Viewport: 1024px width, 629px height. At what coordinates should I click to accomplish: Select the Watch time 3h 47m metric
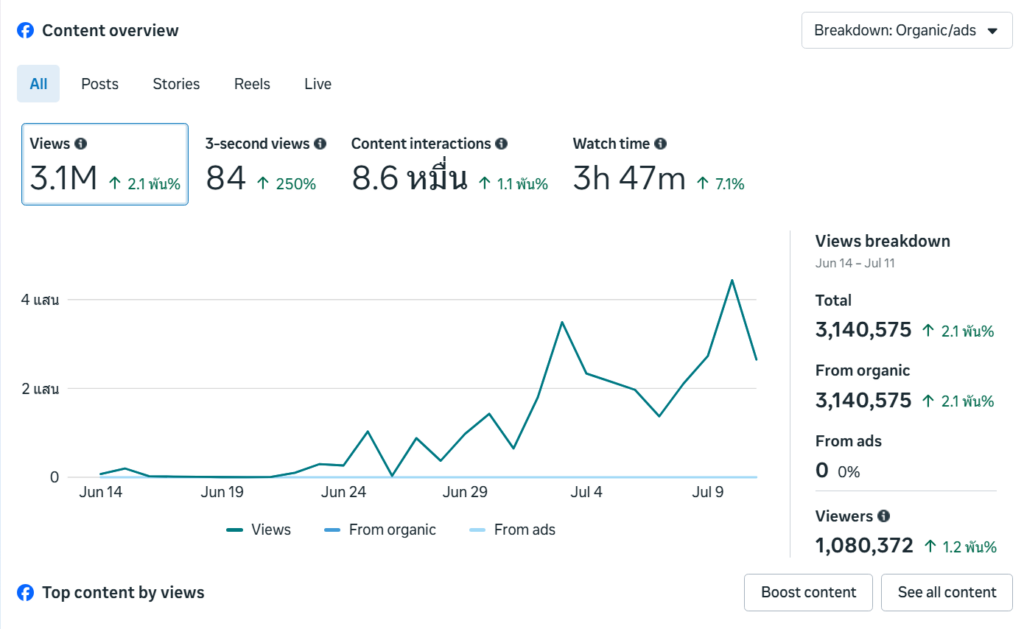click(658, 164)
